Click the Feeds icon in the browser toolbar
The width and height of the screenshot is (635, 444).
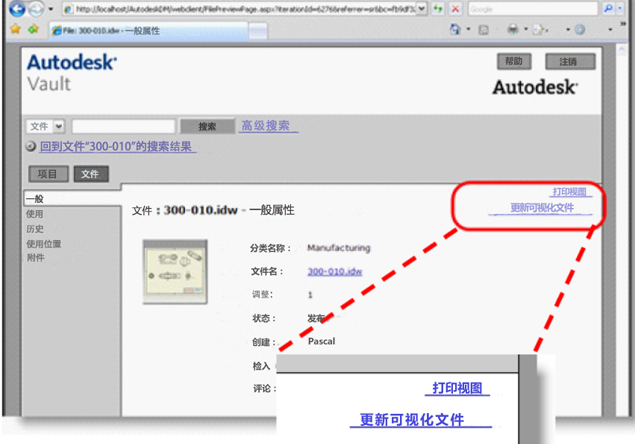pos(484,30)
